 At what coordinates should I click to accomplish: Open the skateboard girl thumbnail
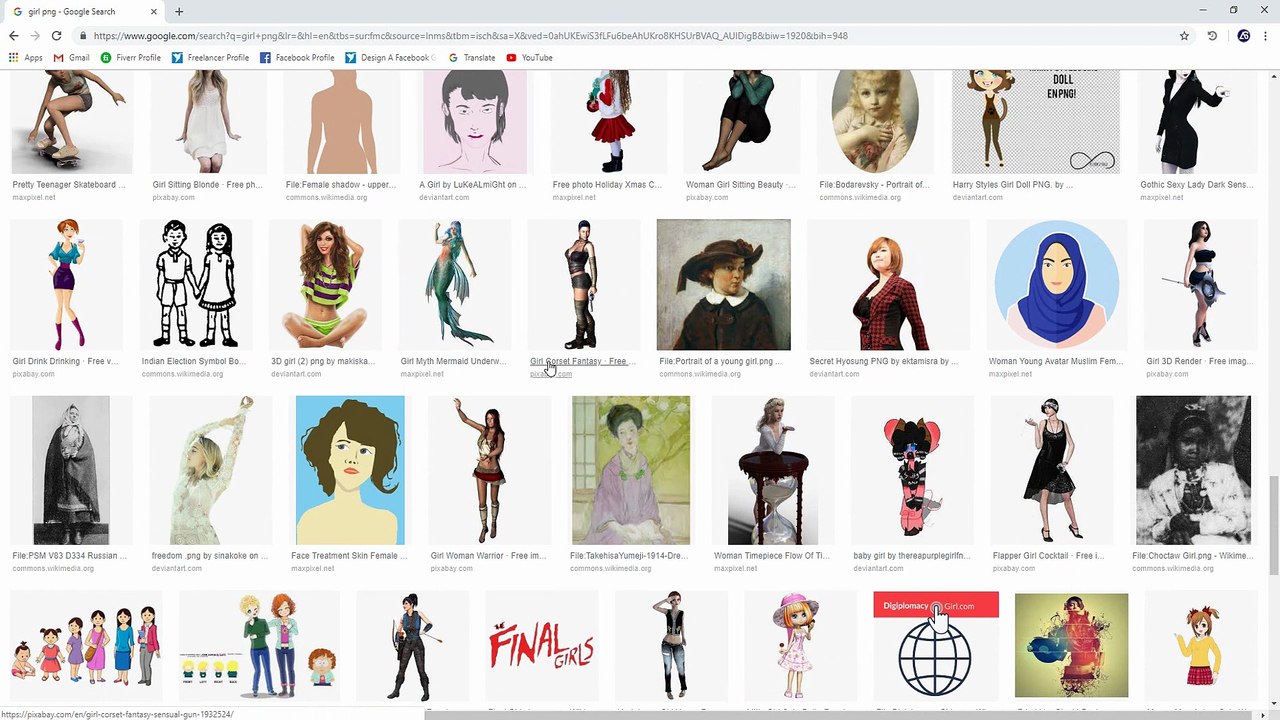click(x=72, y=122)
